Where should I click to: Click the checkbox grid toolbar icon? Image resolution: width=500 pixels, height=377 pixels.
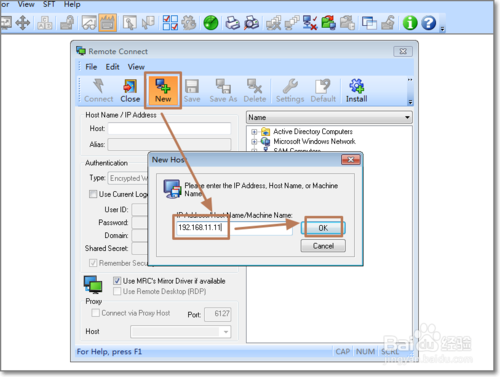(x=170, y=23)
